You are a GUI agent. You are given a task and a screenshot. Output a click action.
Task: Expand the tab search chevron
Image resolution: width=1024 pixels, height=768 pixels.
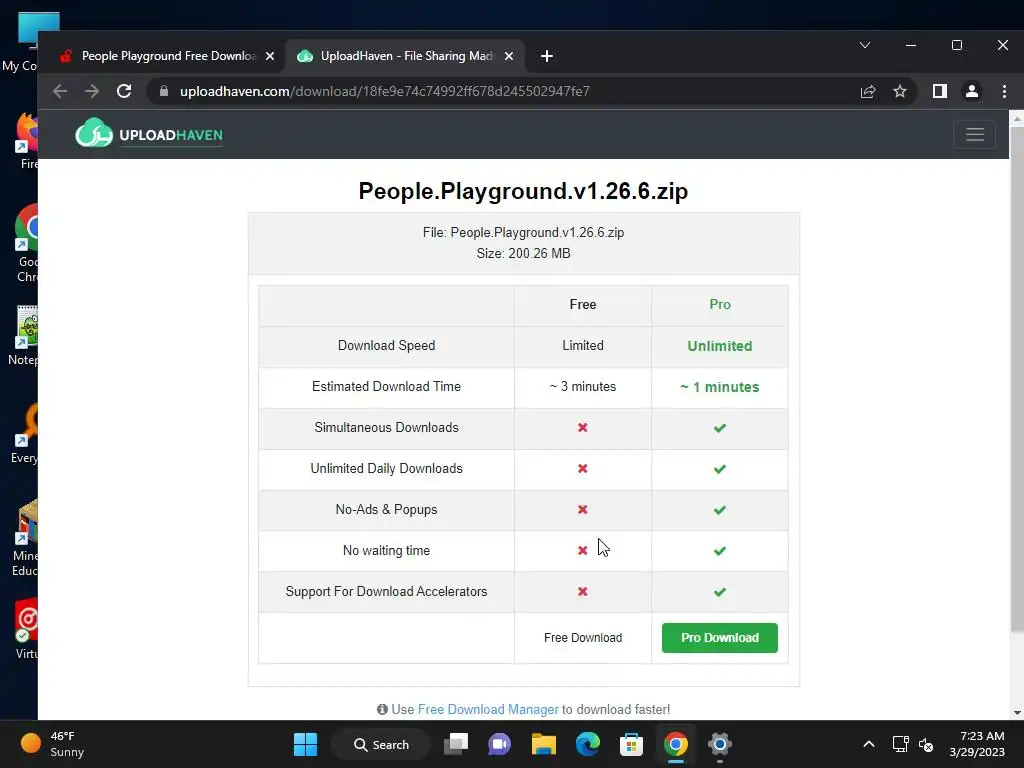[x=865, y=45]
